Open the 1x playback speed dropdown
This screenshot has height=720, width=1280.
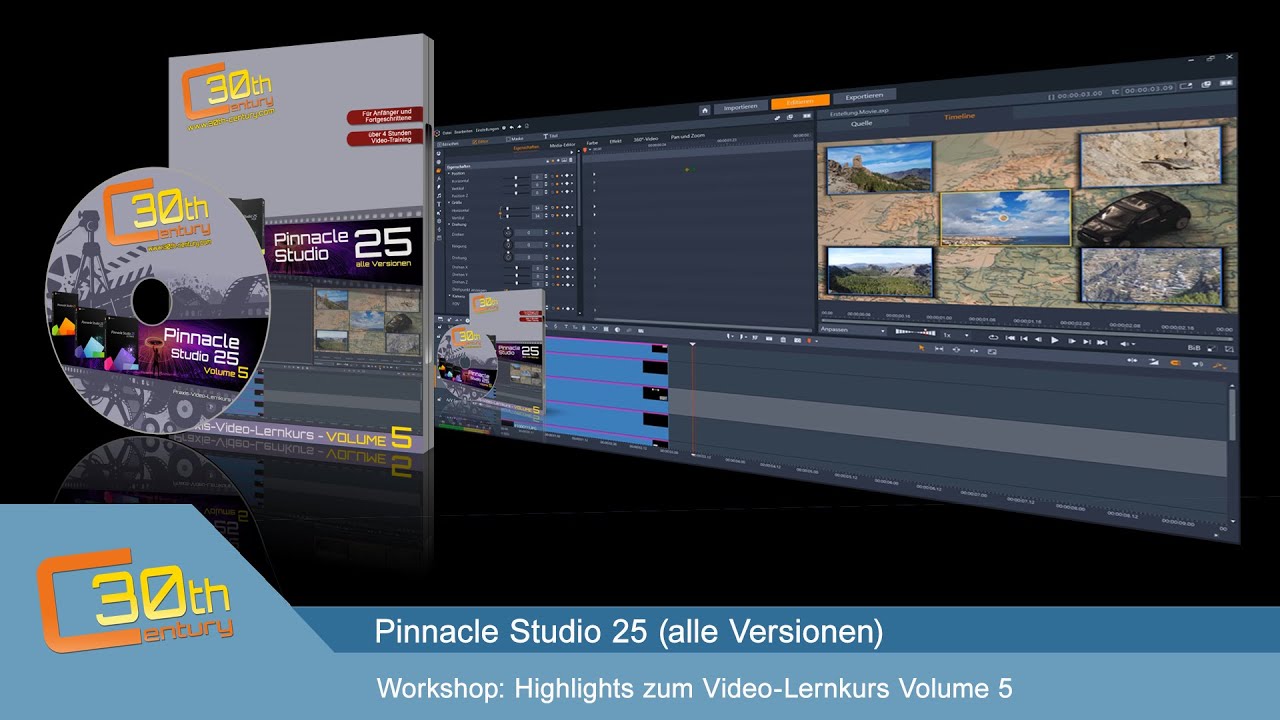pyautogui.click(x=955, y=335)
